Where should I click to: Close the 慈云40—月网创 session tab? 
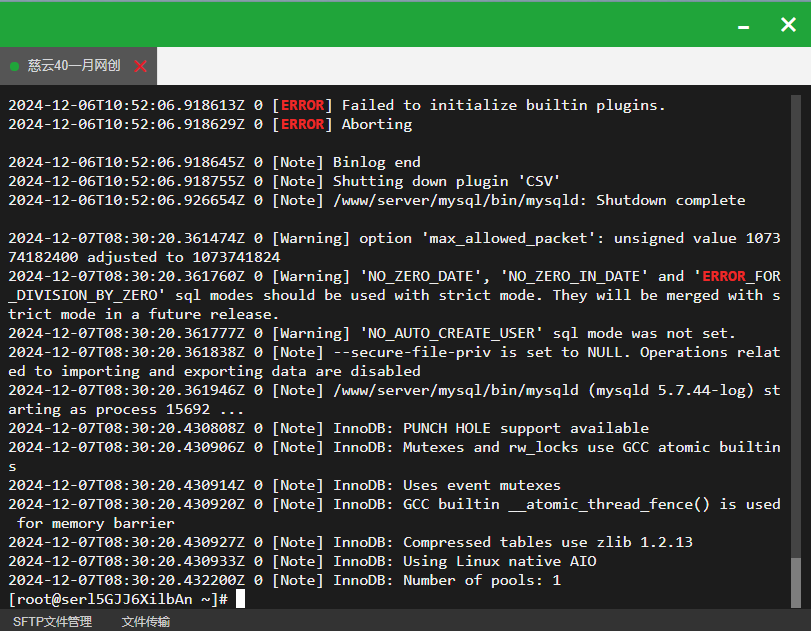pos(140,66)
